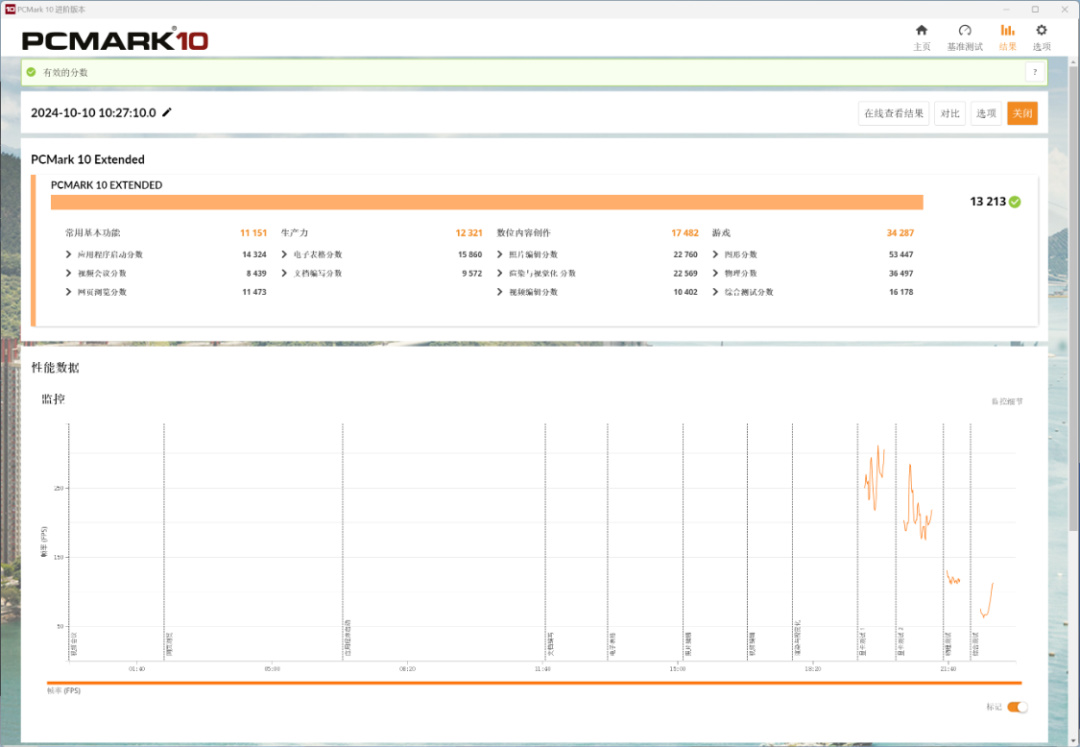Click the question mark help icon
The height and width of the screenshot is (747, 1080).
1035,72
